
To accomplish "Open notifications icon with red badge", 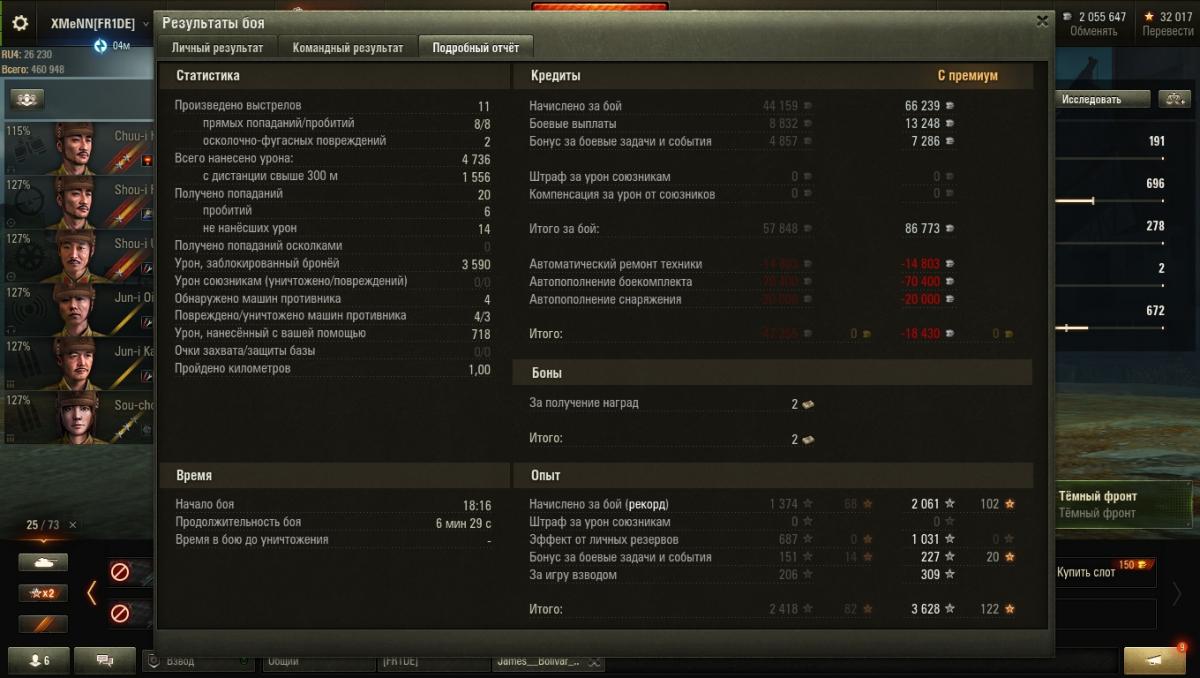I will coord(1155,660).
